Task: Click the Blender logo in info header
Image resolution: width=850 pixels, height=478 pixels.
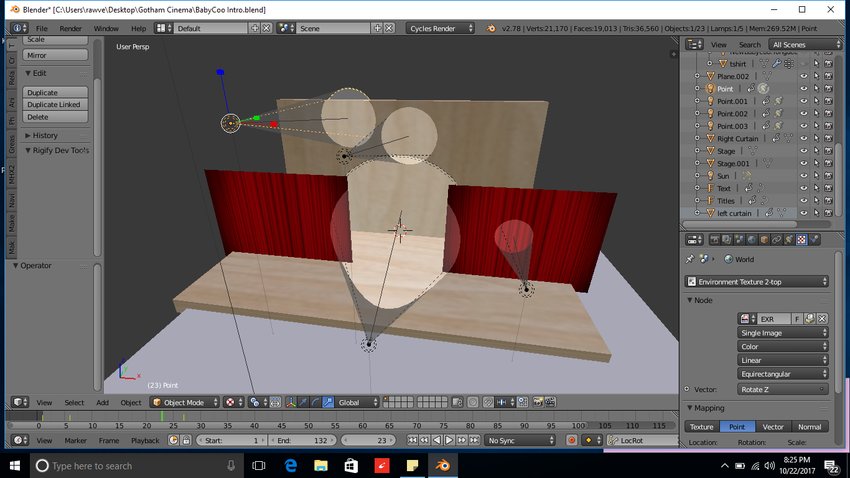Action: tap(491, 28)
